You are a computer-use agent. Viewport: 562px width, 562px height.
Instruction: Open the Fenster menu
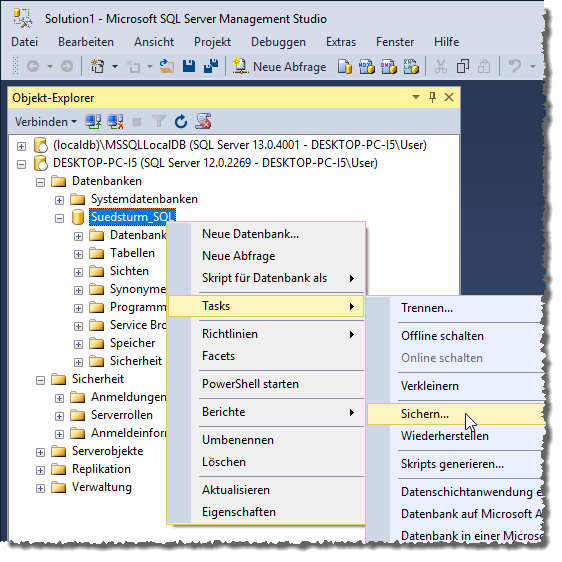pyautogui.click(x=395, y=42)
